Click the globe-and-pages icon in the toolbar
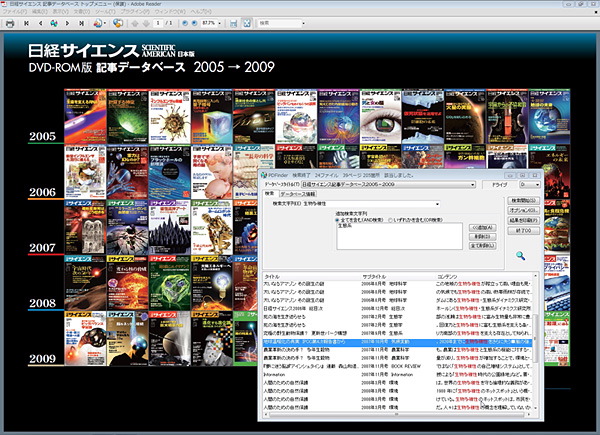 pos(118,23)
